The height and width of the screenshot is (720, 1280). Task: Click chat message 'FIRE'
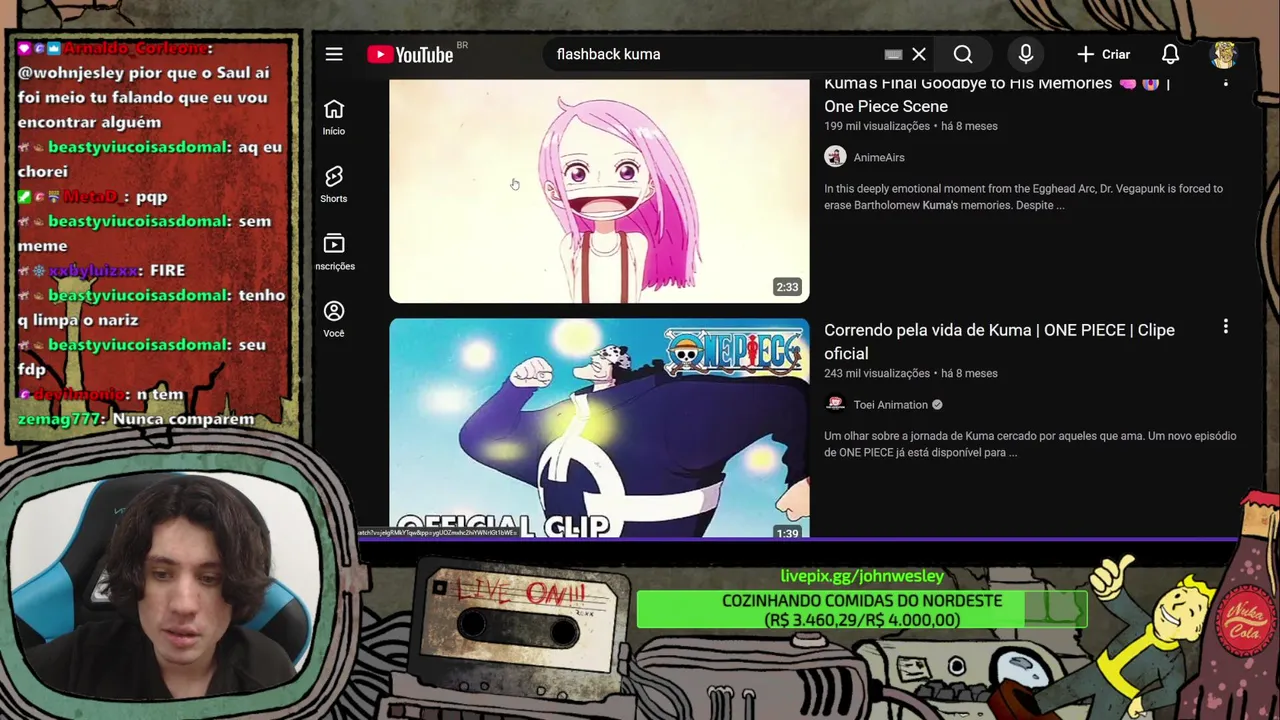coord(167,270)
